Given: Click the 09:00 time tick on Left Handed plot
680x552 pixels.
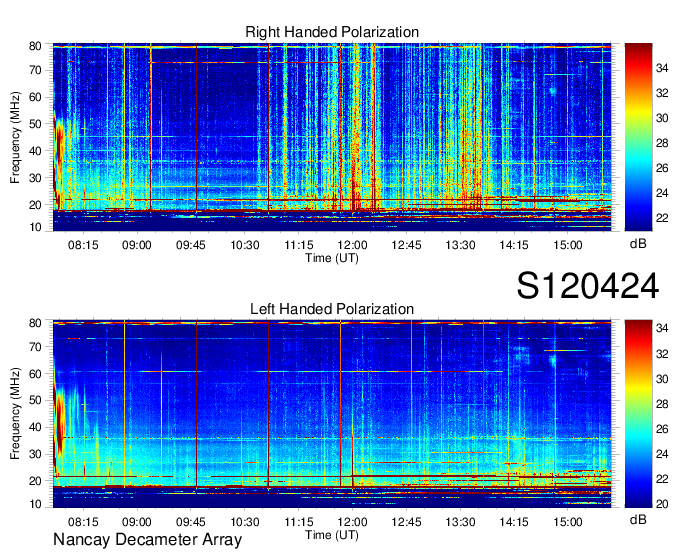Looking at the screenshot, I should point(137,522).
